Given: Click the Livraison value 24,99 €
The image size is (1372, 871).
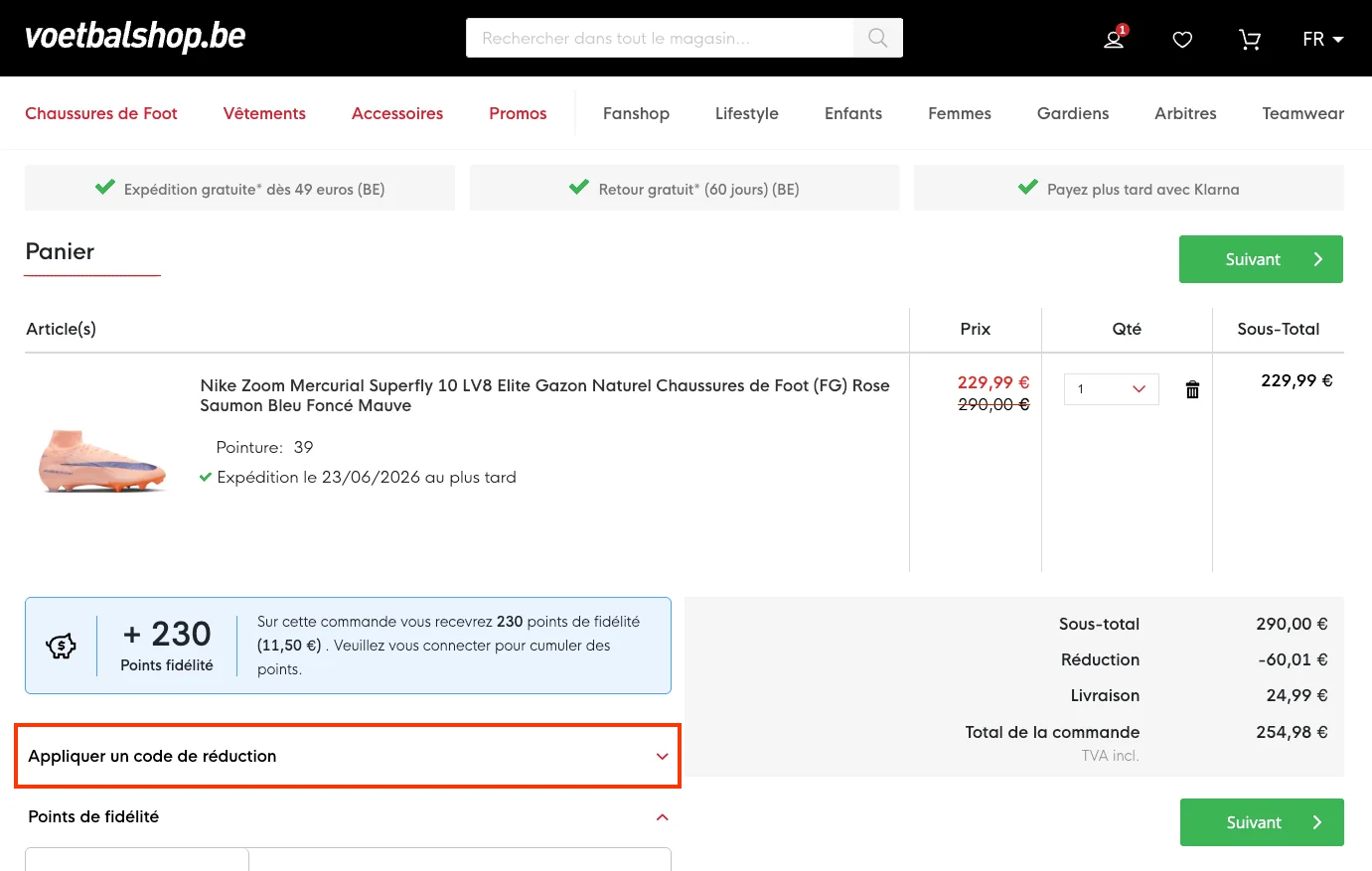Looking at the screenshot, I should pos(1296,695).
